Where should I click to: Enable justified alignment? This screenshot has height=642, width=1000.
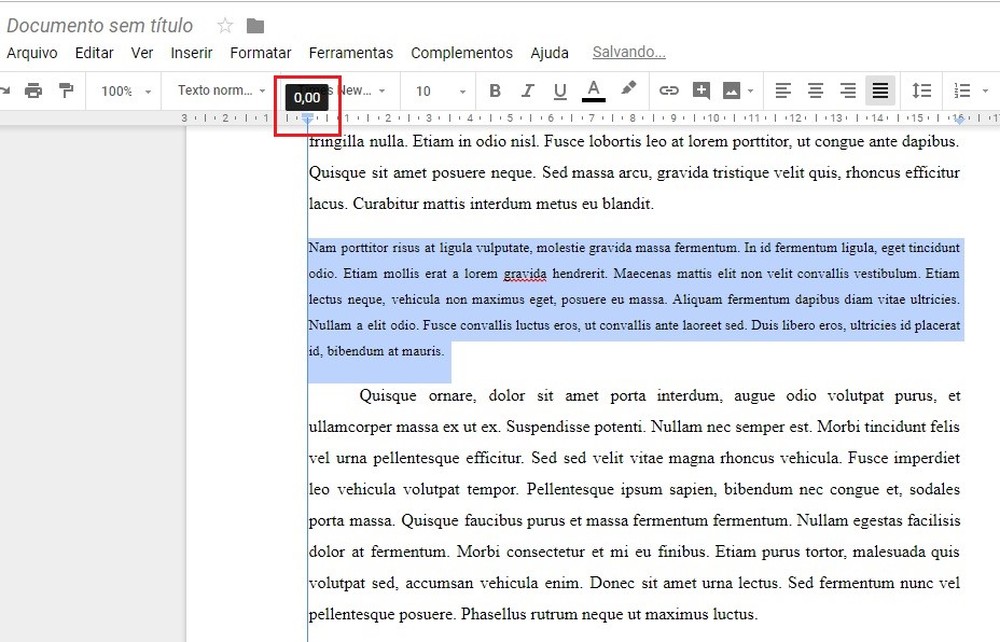coord(879,90)
